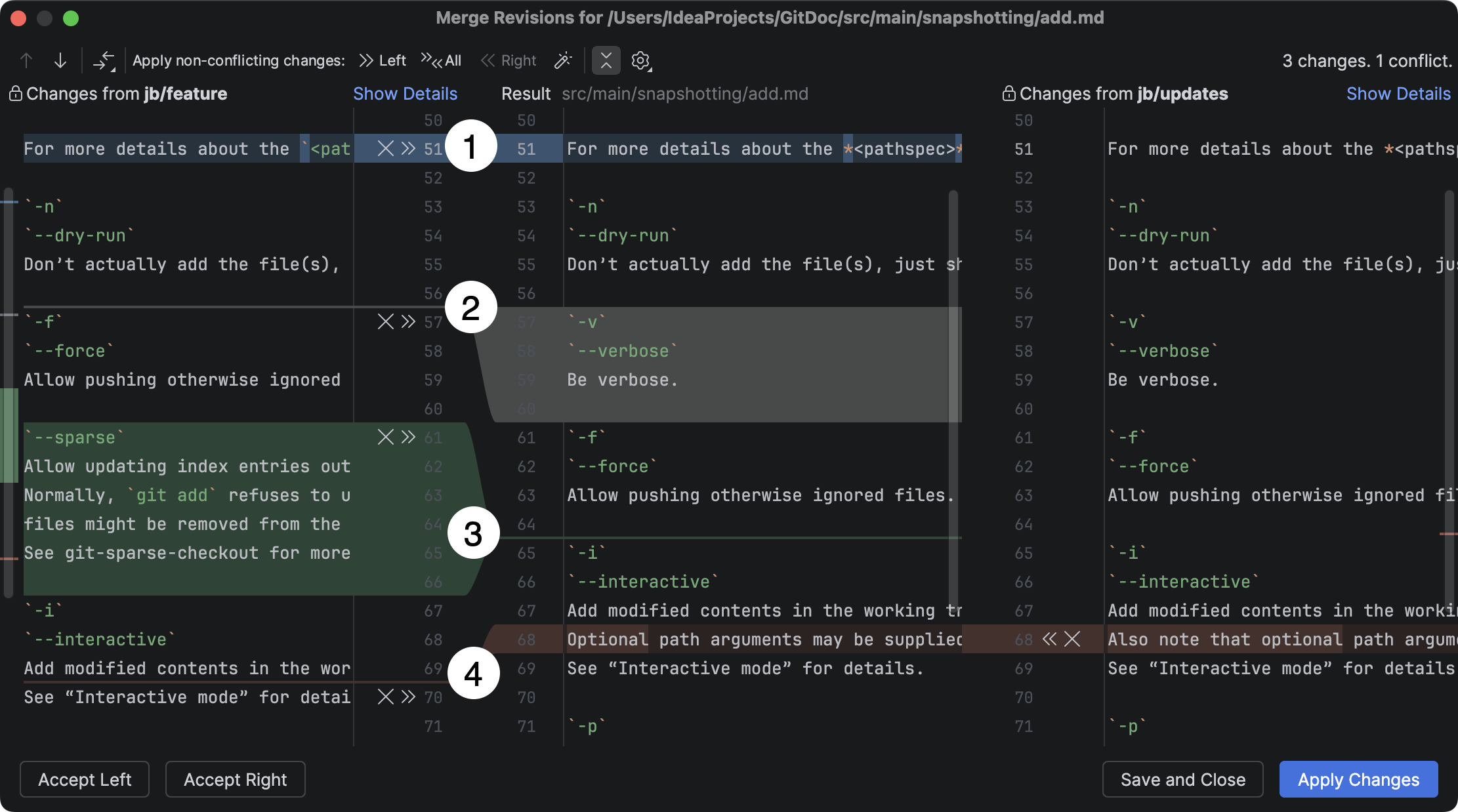
Task: Click the magic wand resolve conflicts icon
Action: click(563, 60)
